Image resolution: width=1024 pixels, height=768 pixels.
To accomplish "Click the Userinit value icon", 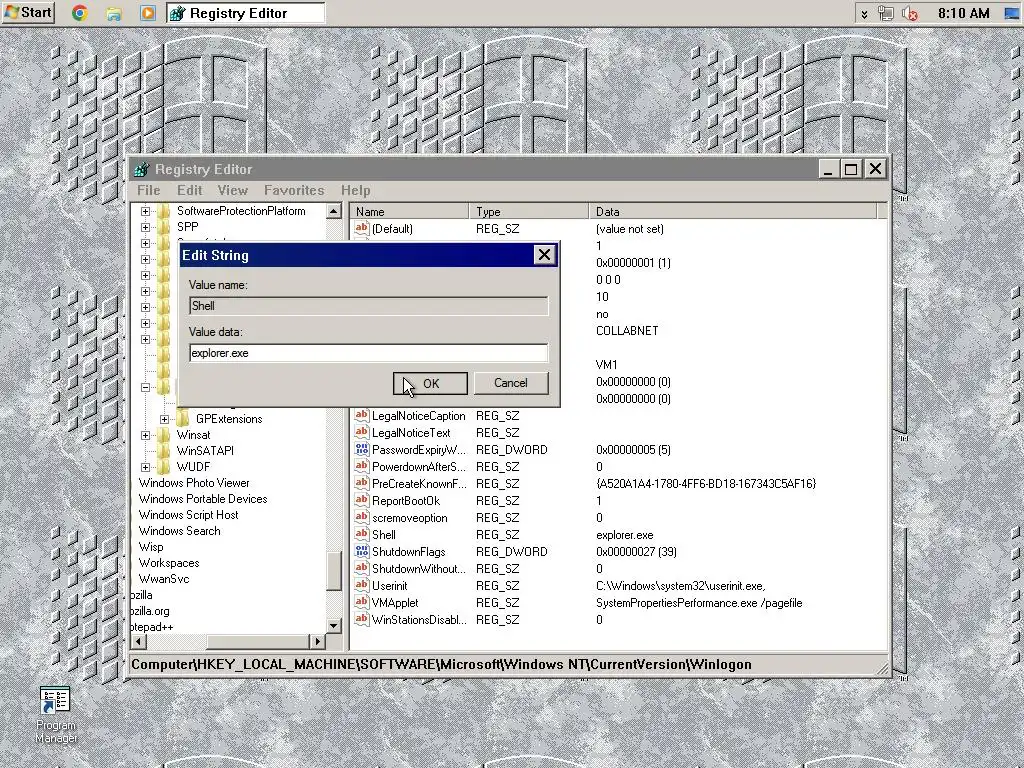I will coord(362,584).
